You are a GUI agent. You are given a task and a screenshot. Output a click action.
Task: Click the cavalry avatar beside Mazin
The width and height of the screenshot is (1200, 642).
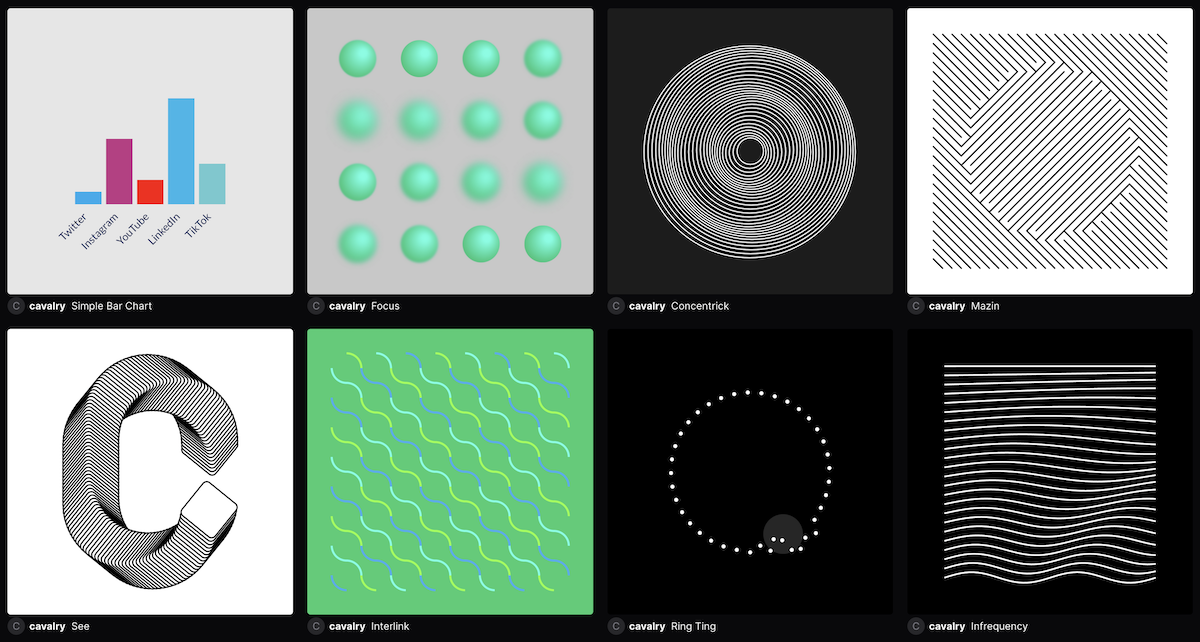916,306
